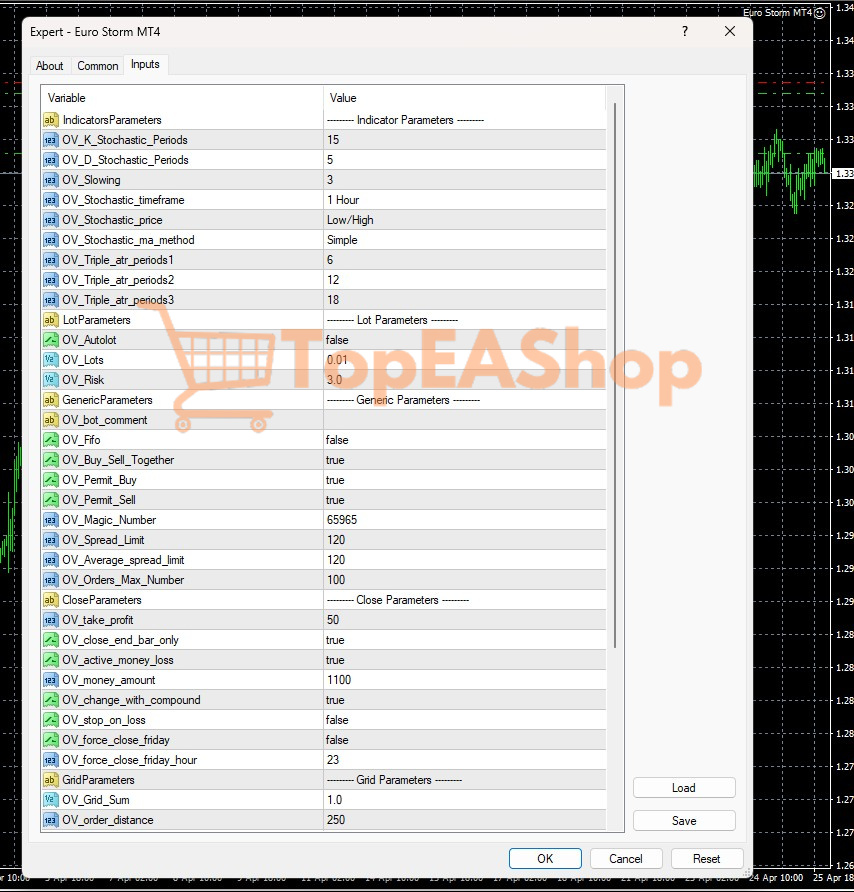The width and height of the screenshot is (854, 892).
Task: Open OV_Stochastic_timeframe 1 Hour dropdown value
Action: (x=464, y=200)
